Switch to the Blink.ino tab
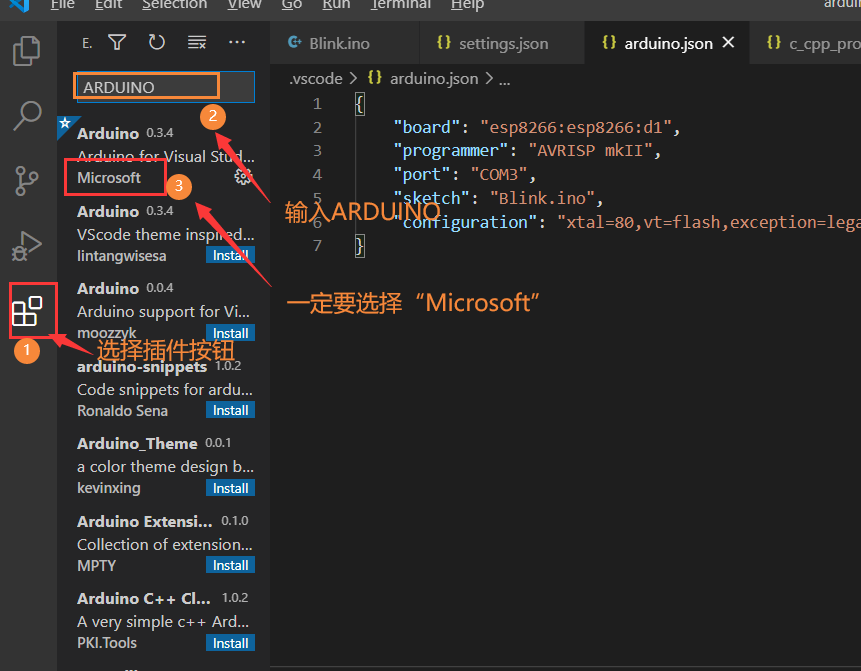The height and width of the screenshot is (671, 861). point(344,43)
